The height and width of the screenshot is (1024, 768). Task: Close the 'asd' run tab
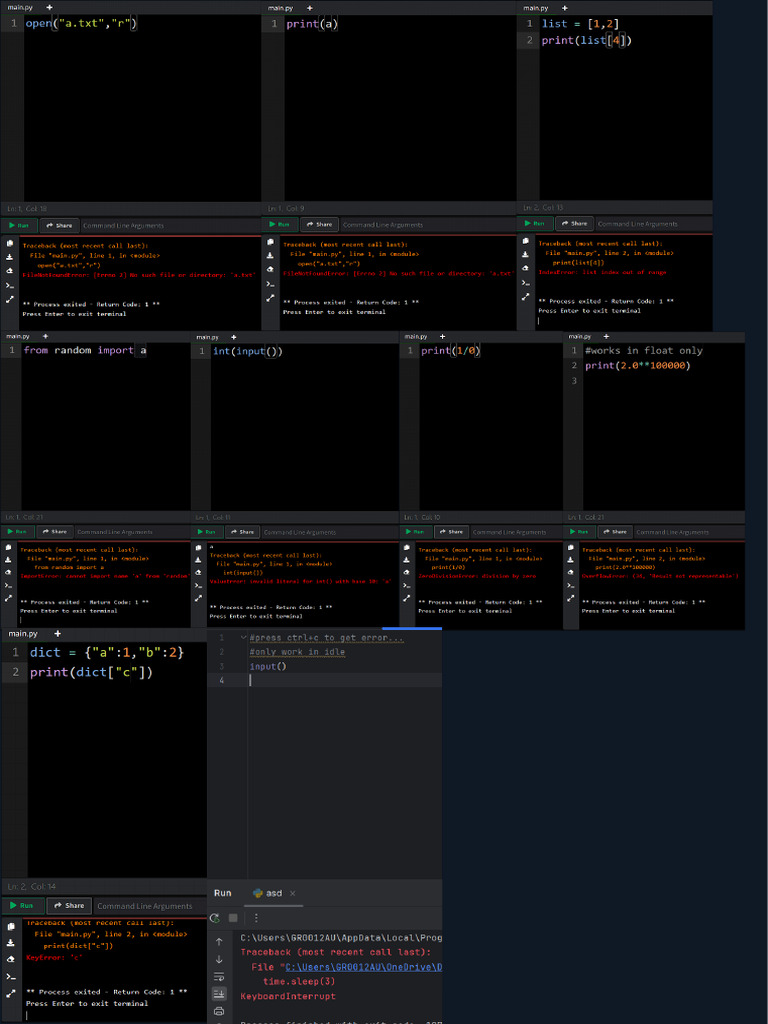coord(293,893)
